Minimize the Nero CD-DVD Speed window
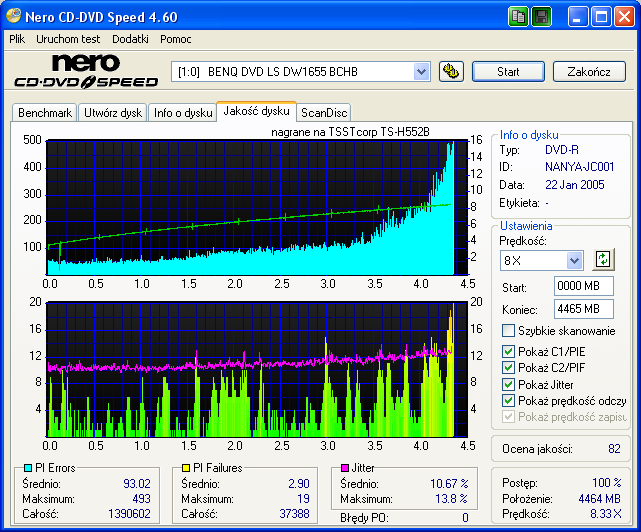The image size is (641, 532). pos(578,17)
